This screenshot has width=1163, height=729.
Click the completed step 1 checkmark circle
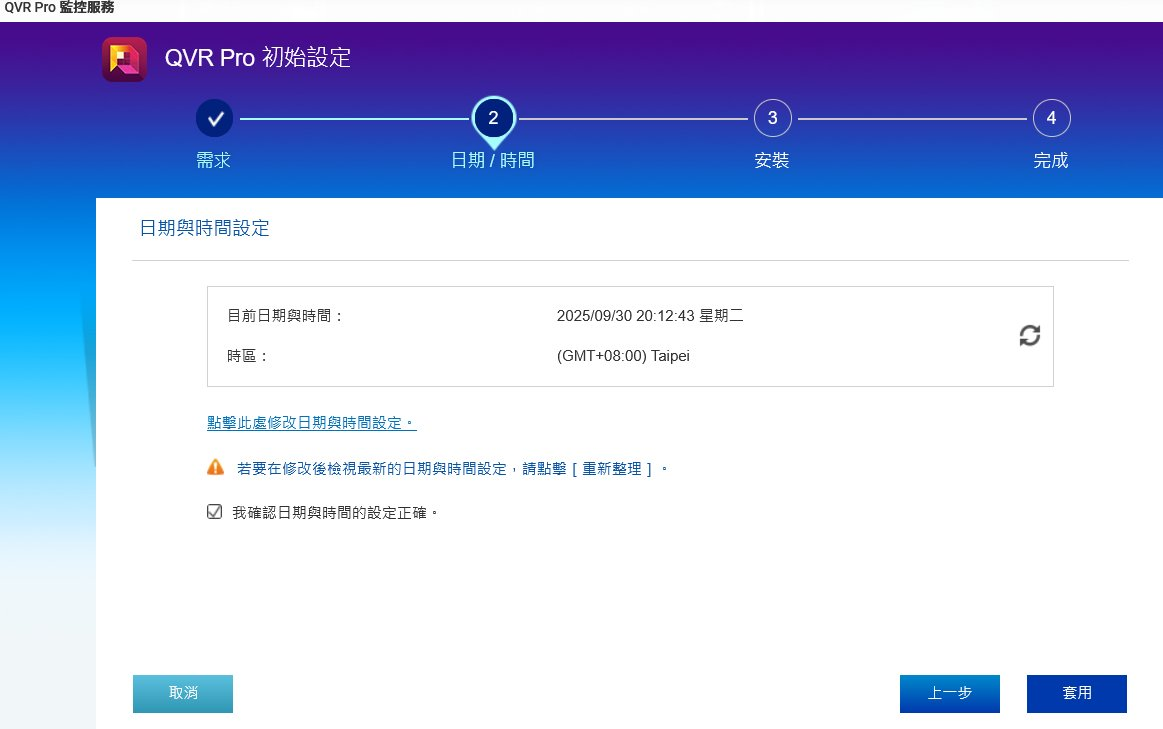tap(214, 118)
